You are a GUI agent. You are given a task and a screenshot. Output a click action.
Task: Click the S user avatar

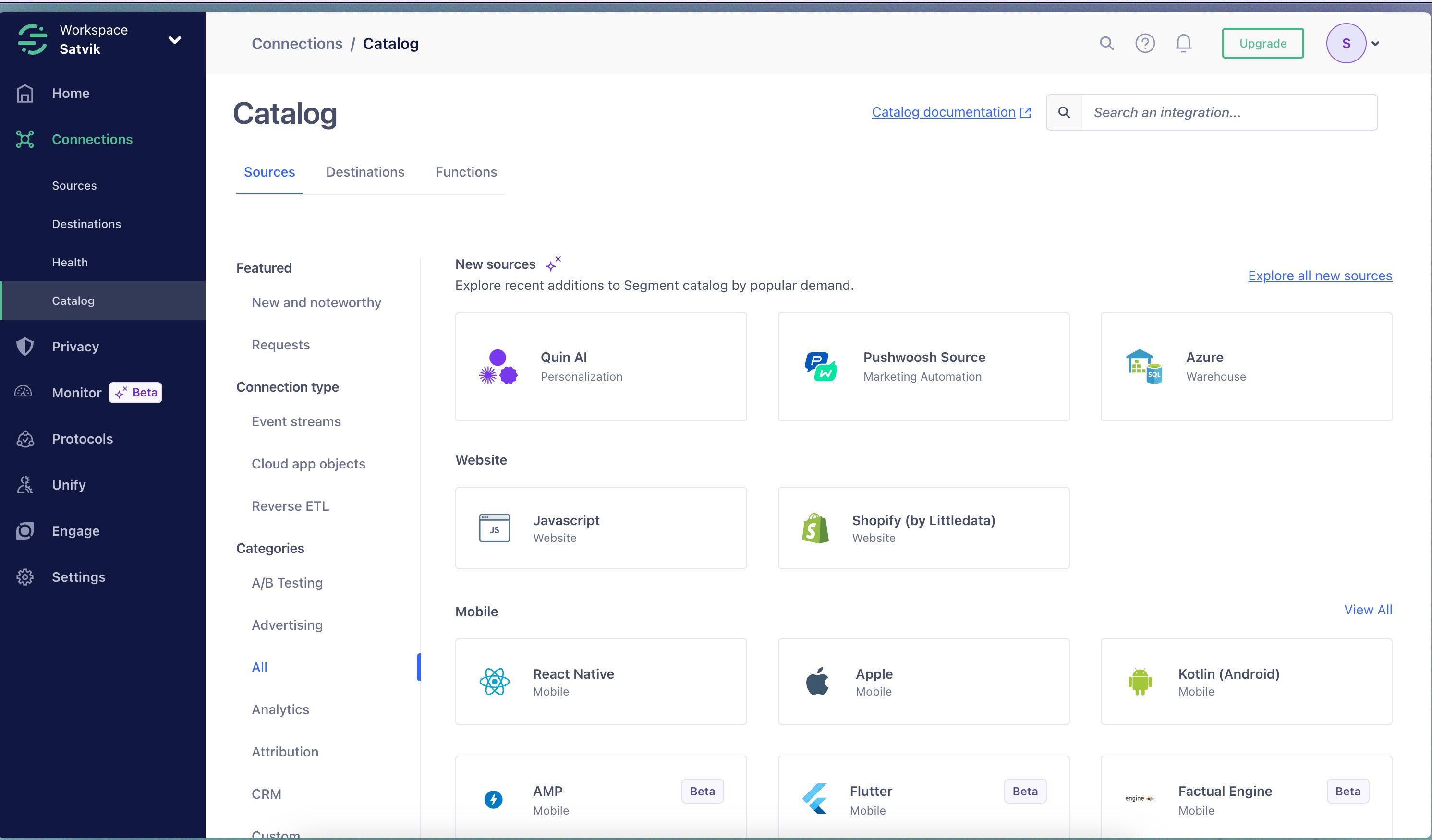1346,43
